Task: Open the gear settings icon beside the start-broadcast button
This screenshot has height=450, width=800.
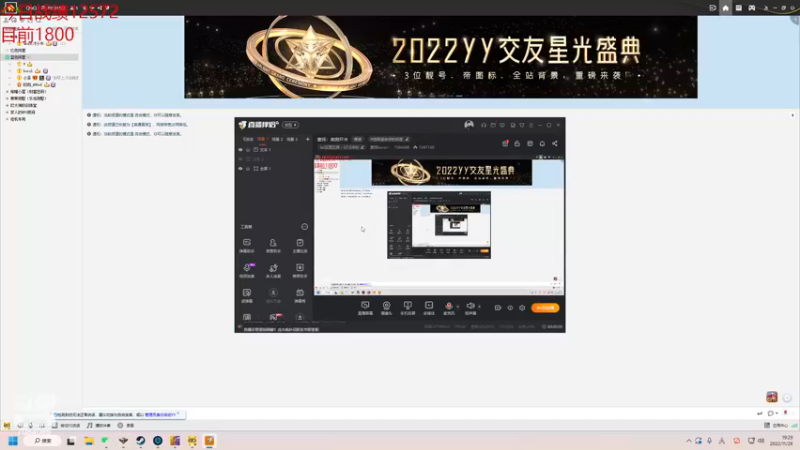Action: [x=522, y=308]
